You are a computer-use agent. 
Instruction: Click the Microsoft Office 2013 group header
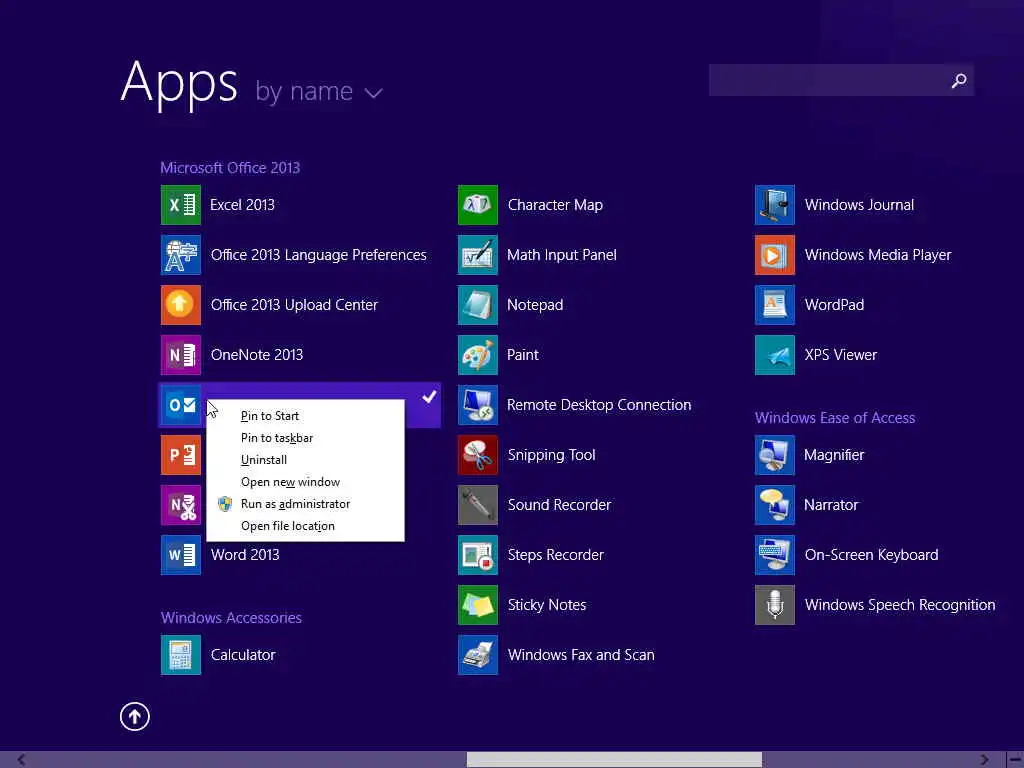click(230, 168)
